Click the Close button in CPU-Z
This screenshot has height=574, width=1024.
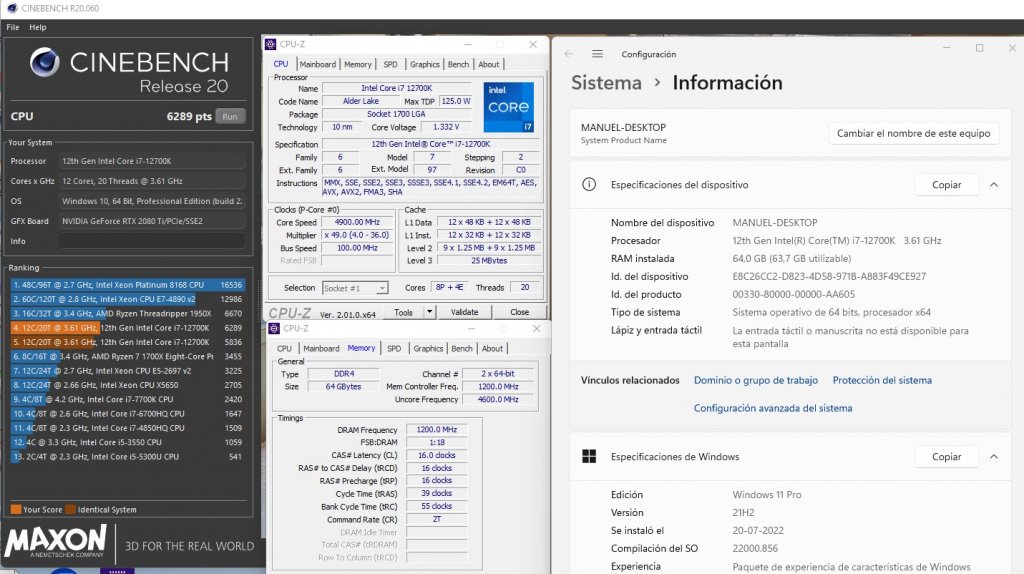point(520,312)
